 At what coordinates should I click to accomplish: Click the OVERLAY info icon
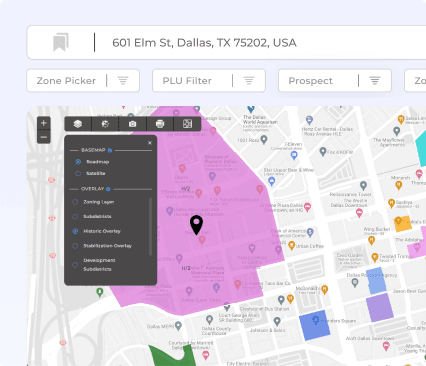pos(108,189)
